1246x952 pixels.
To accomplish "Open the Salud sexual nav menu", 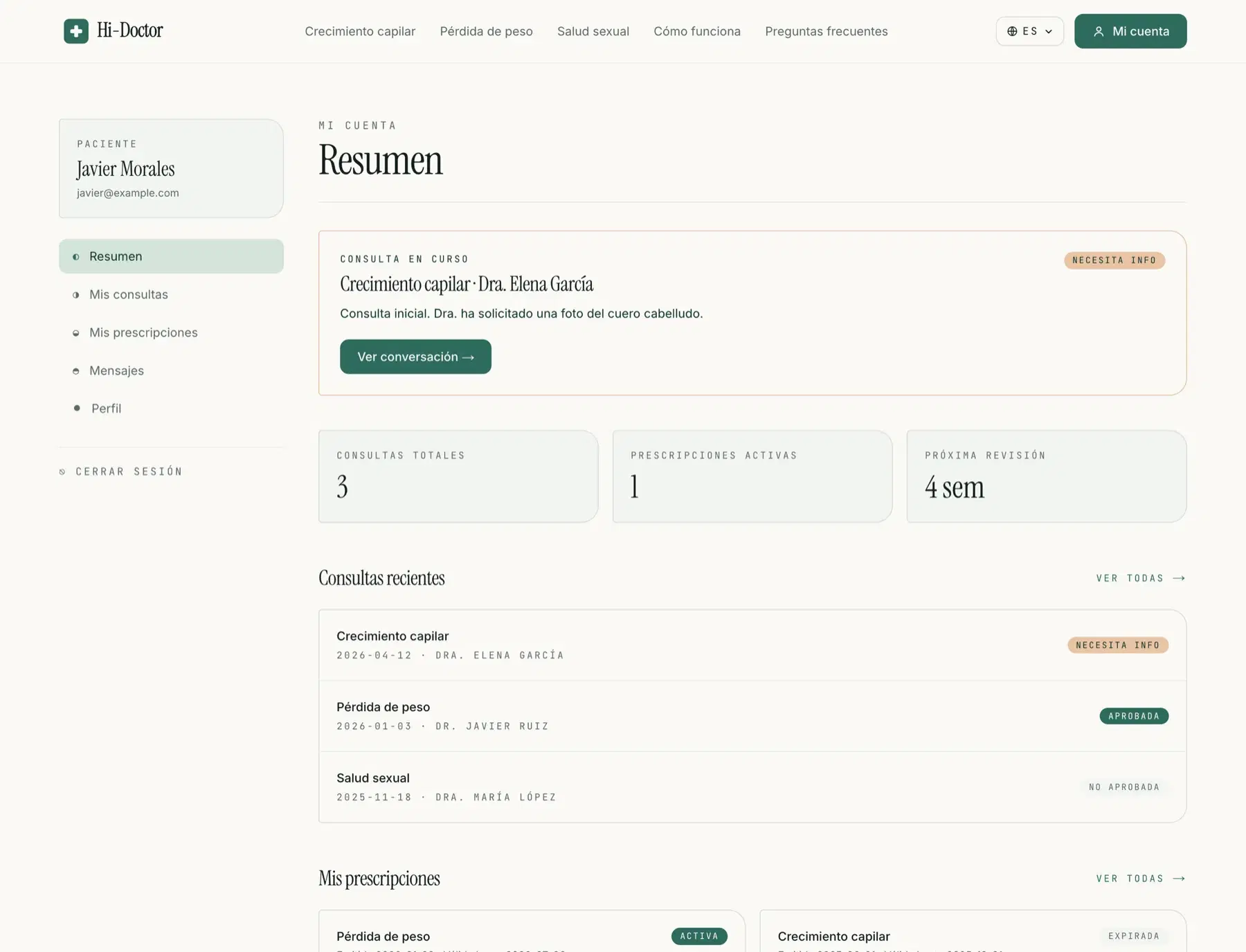I will (x=593, y=31).
